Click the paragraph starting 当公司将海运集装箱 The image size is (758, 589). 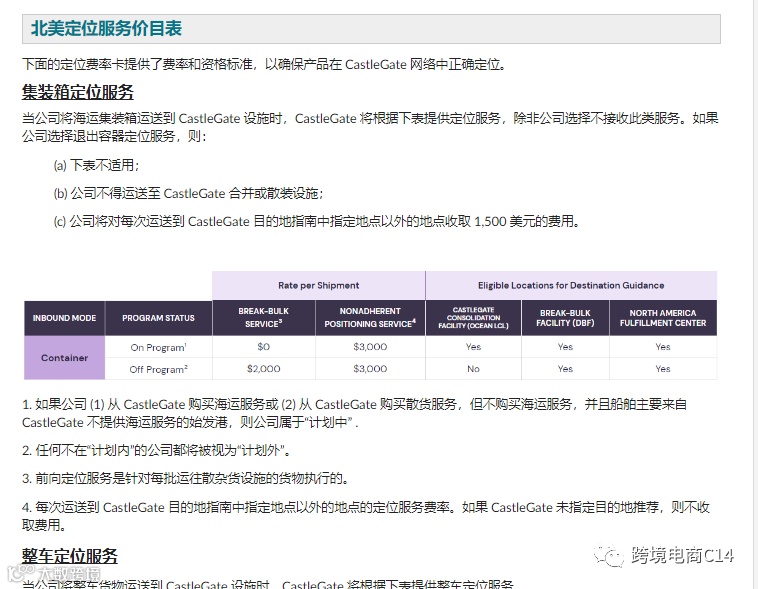(370, 127)
